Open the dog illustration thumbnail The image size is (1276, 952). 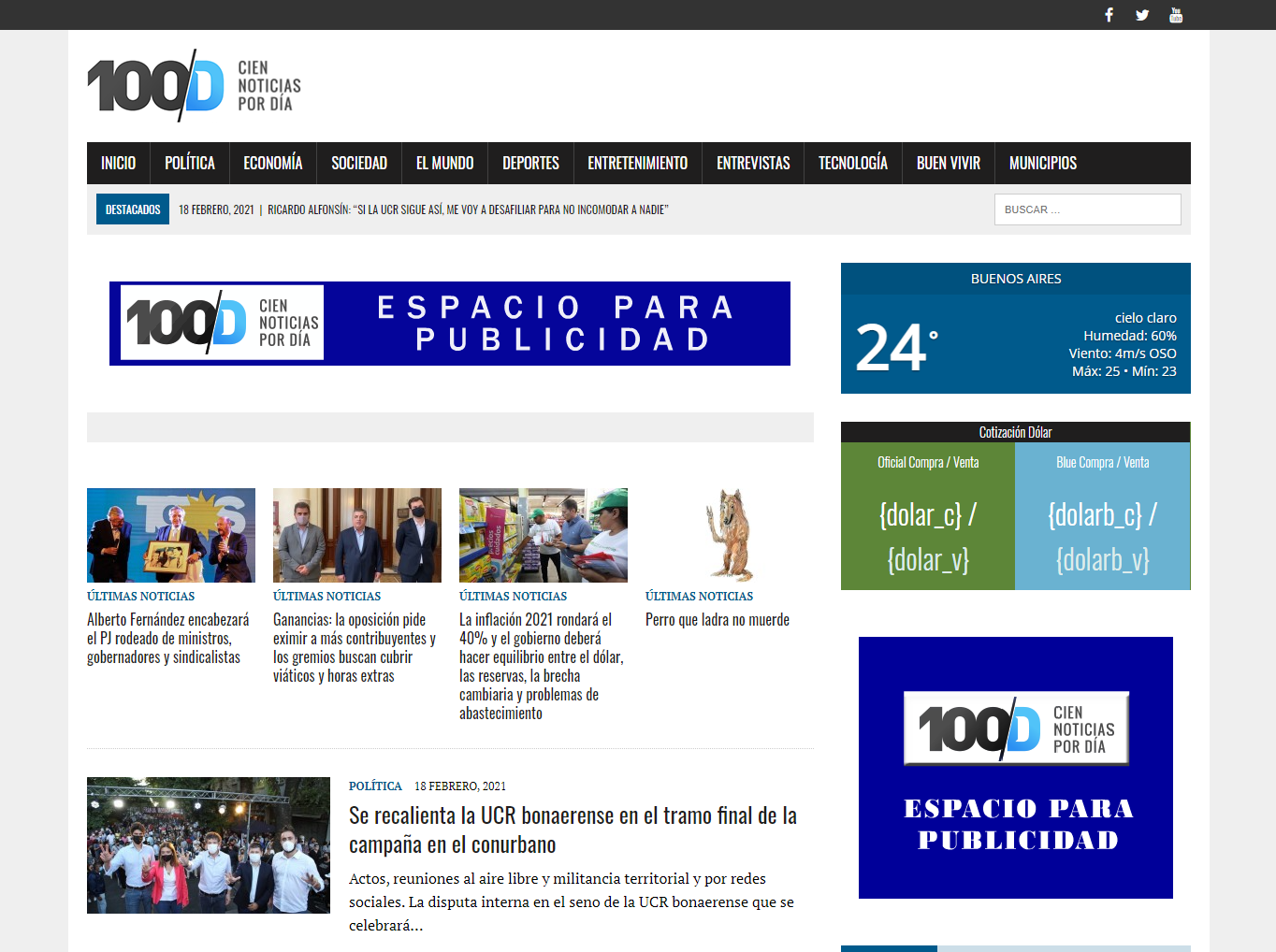(x=730, y=535)
